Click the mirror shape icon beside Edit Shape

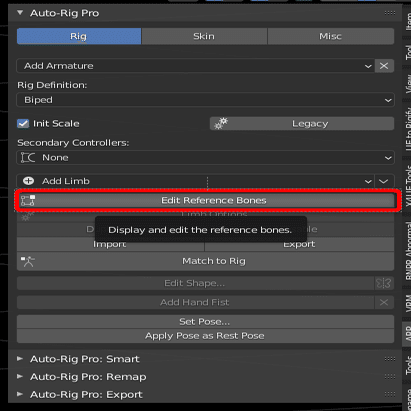click(x=384, y=283)
